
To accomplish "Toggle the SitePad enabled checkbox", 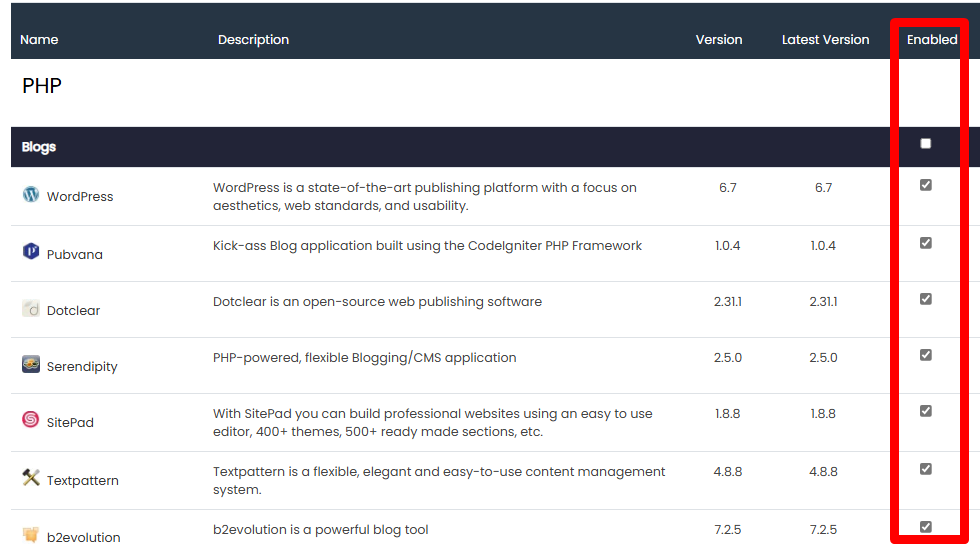I will [x=926, y=411].
